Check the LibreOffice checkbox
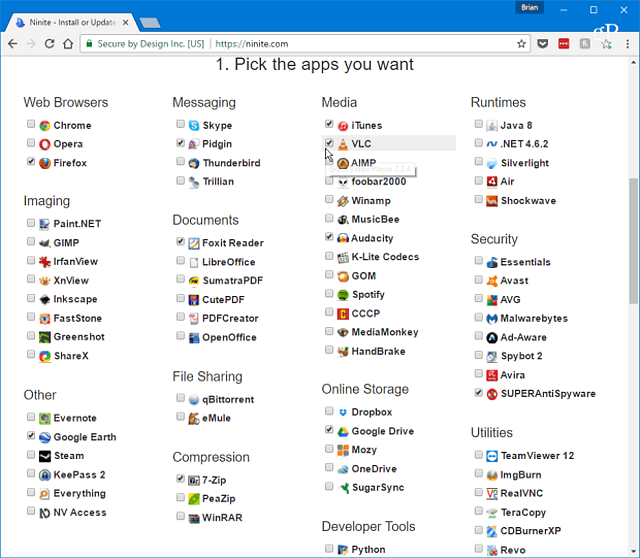The image size is (640, 558). point(180,260)
